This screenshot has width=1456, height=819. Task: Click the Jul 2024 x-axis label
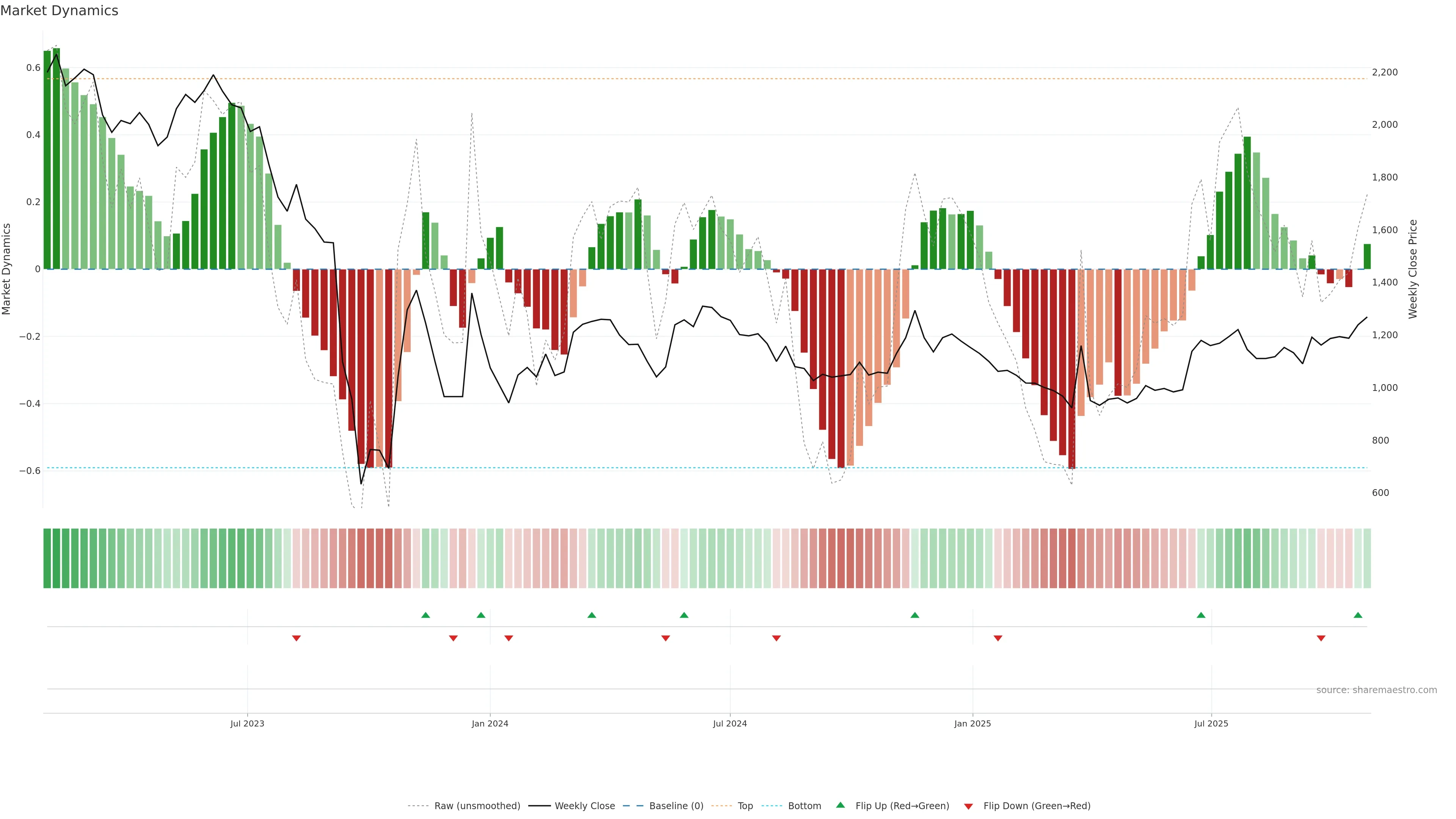tap(730, 723)
